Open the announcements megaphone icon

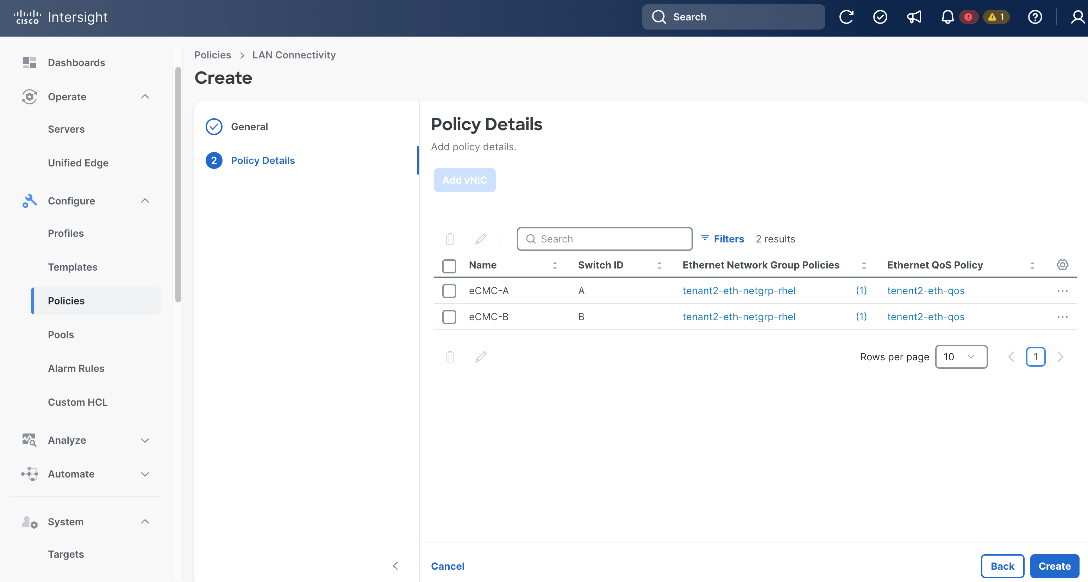tap(914, 17)
